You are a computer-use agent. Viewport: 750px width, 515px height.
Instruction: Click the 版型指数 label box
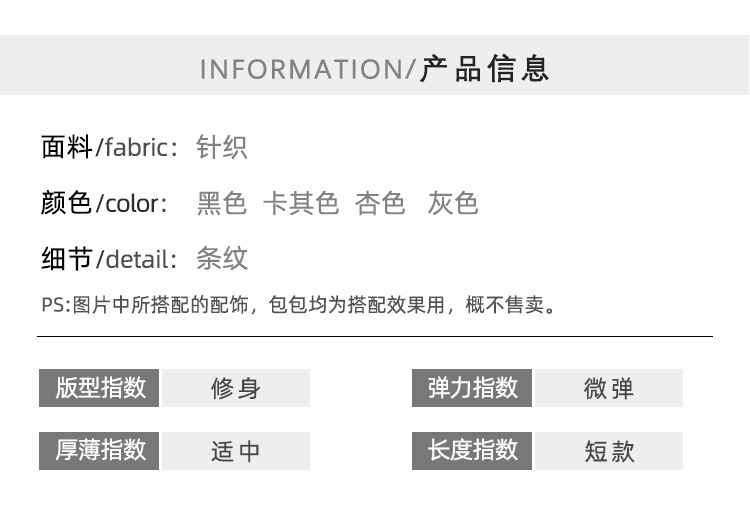pyautogui.click(x=99, y=388)
